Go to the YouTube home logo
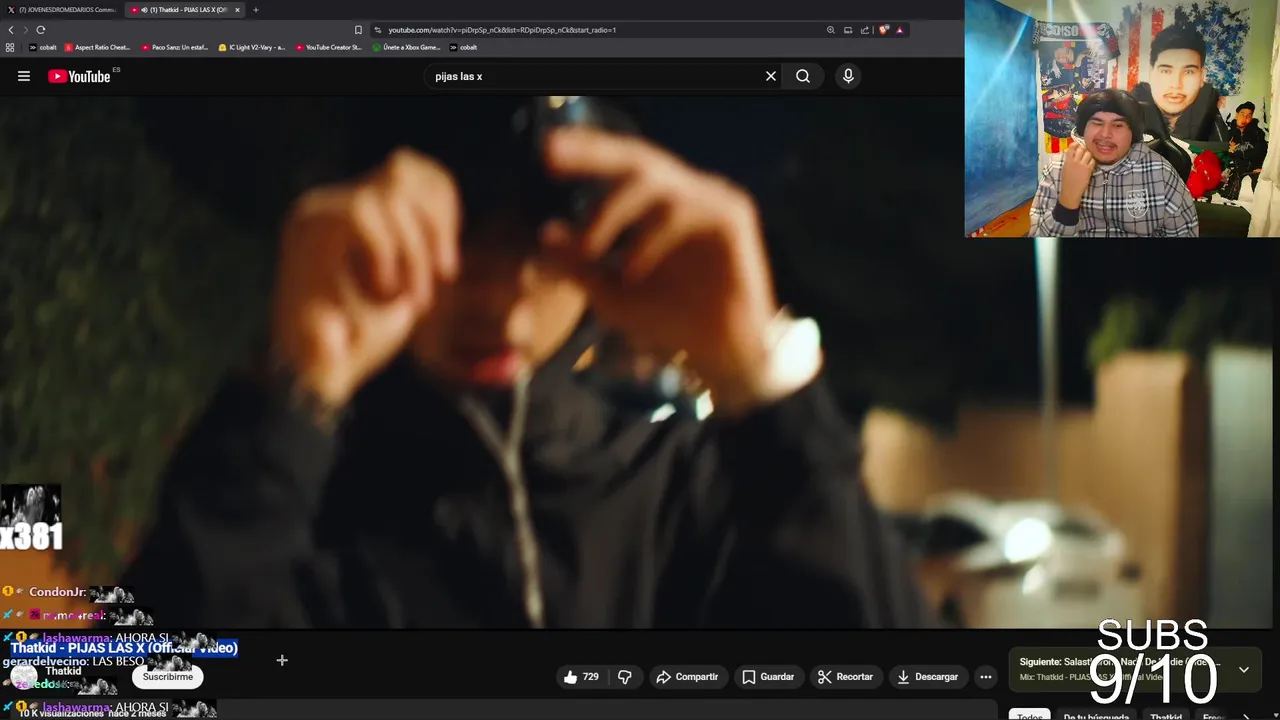 point(79,76)
